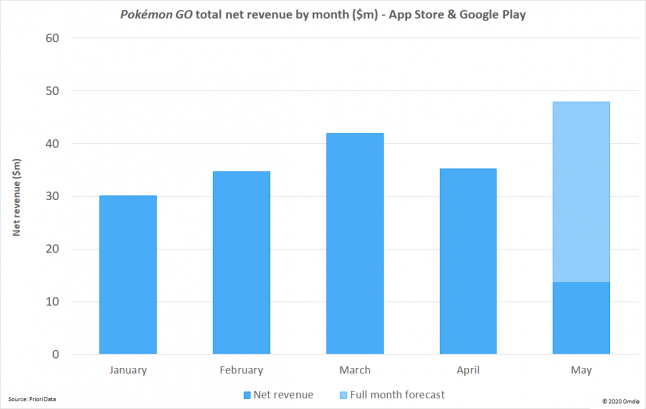Click the vertical 'Net revenue ($m)' axis title
646x409 pixels.
pos(17,196)
